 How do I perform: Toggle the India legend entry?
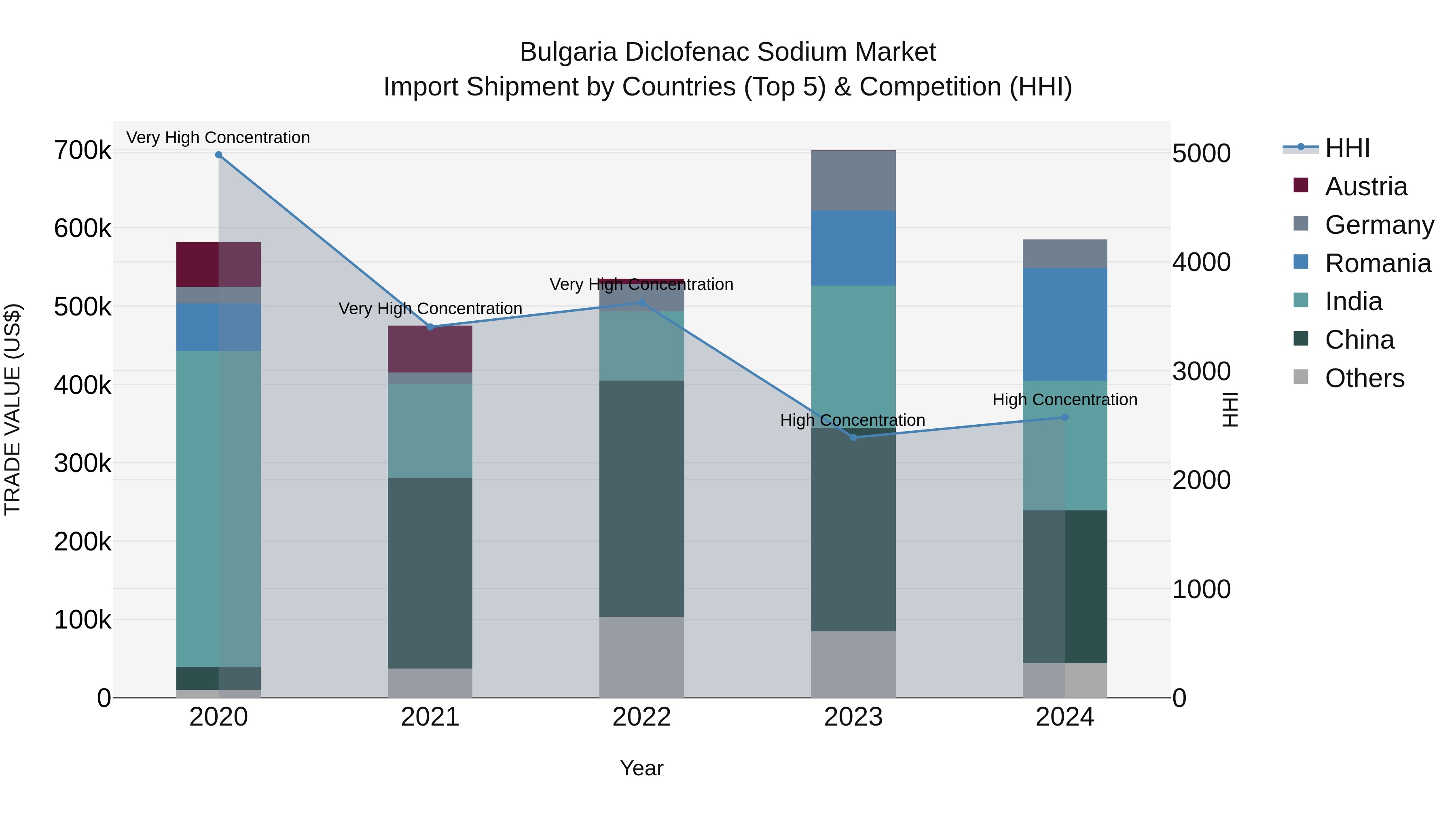[1337, 301]
